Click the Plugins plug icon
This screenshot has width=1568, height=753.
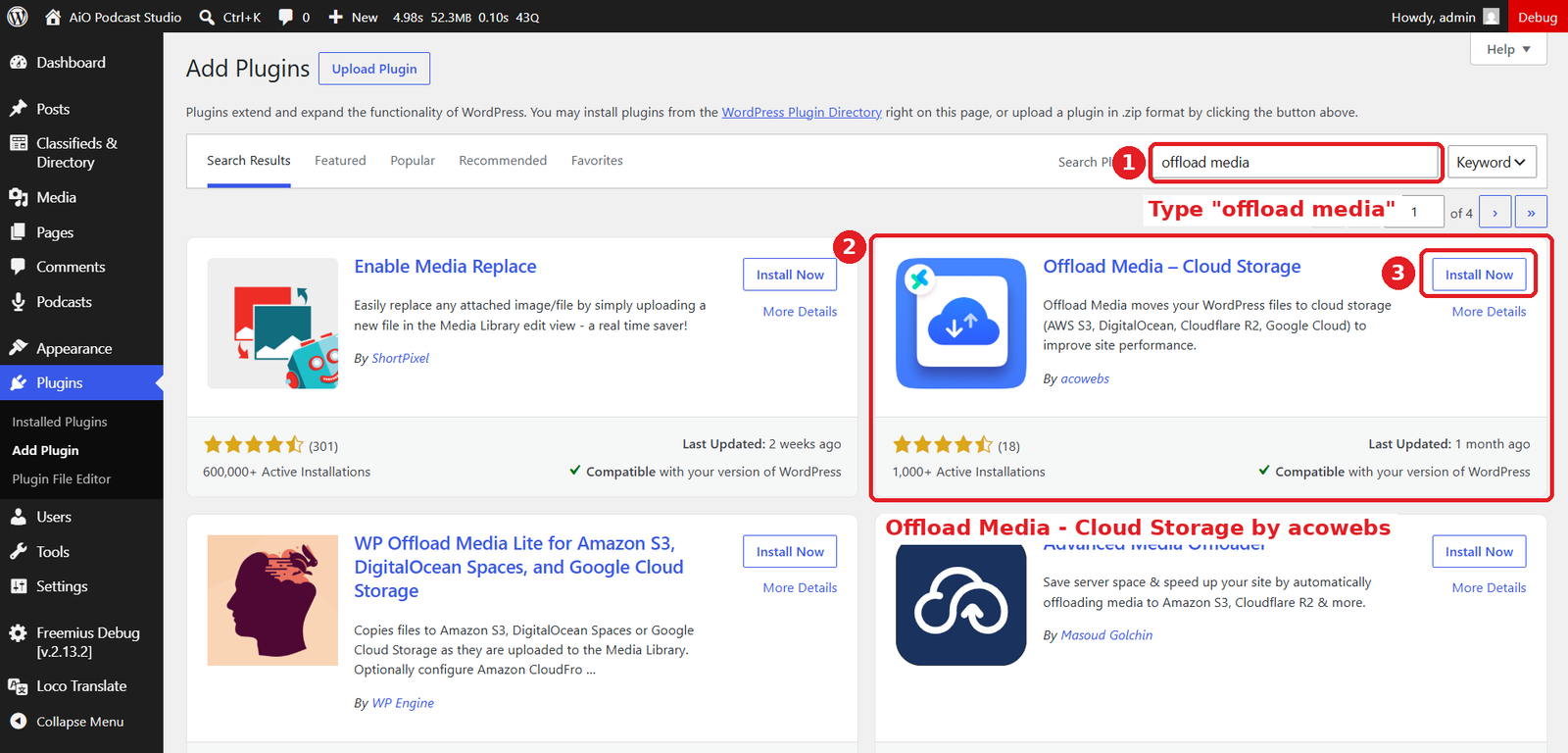[19, 382]
